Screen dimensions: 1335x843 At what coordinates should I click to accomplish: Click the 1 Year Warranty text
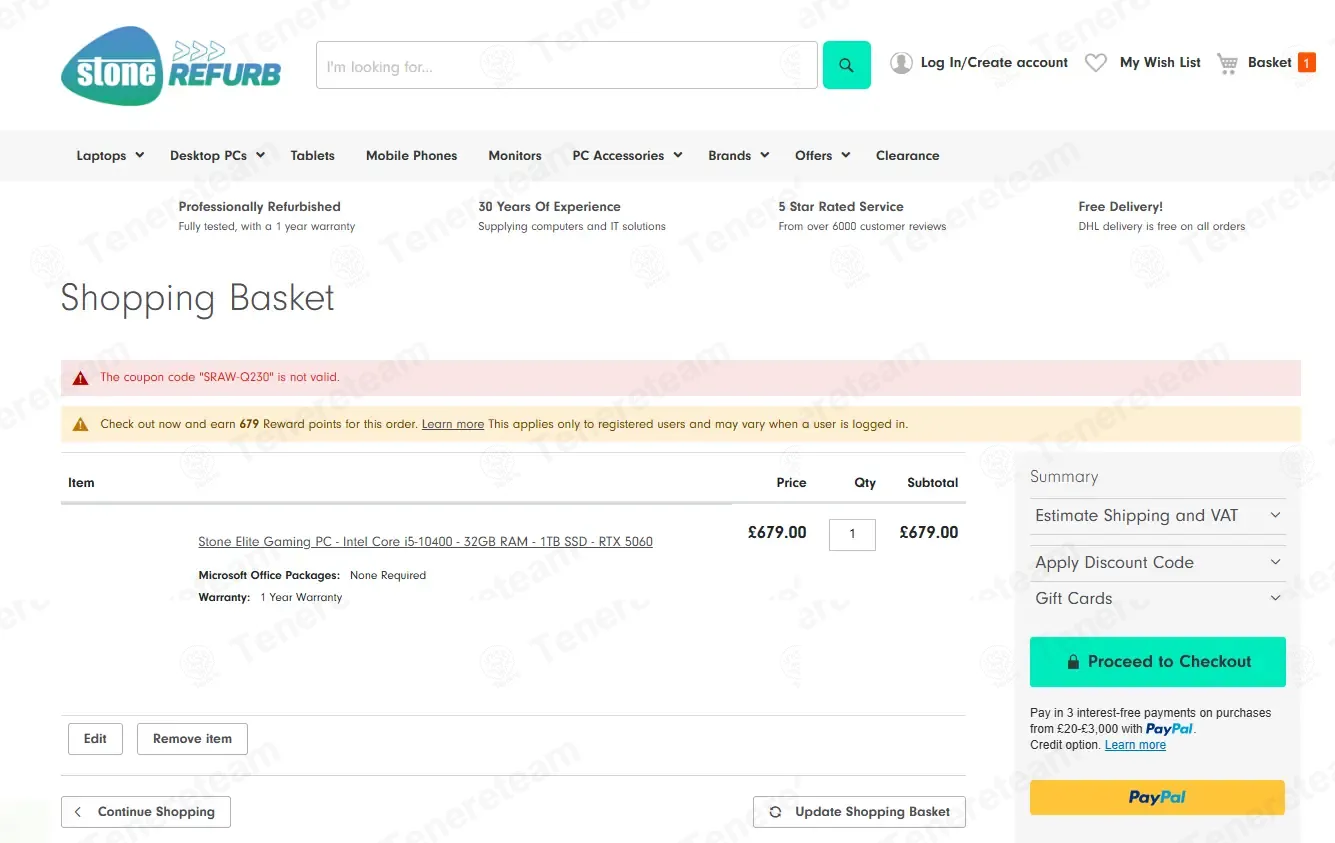(301, 598)
